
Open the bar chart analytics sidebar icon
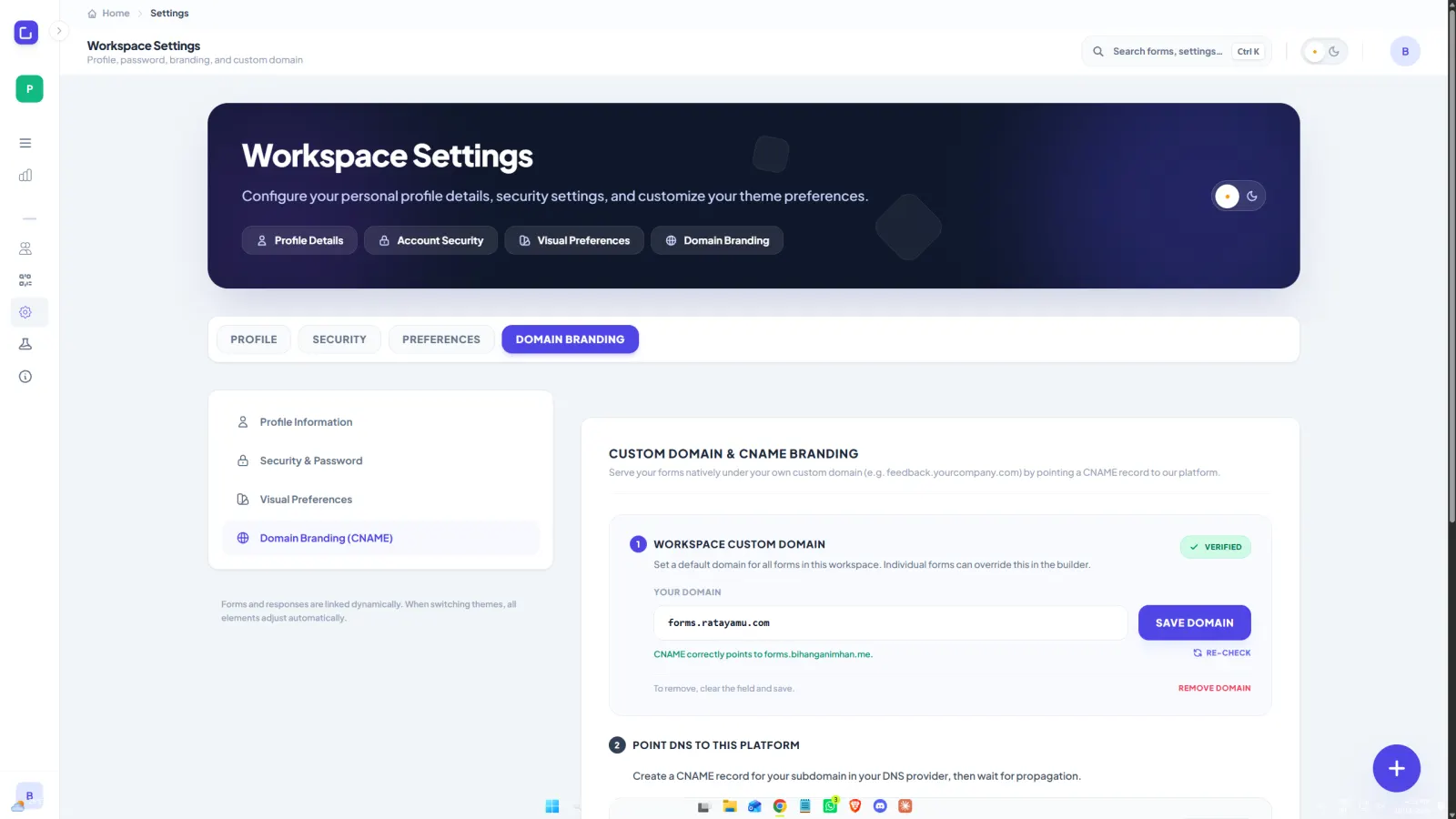[25, 175]
